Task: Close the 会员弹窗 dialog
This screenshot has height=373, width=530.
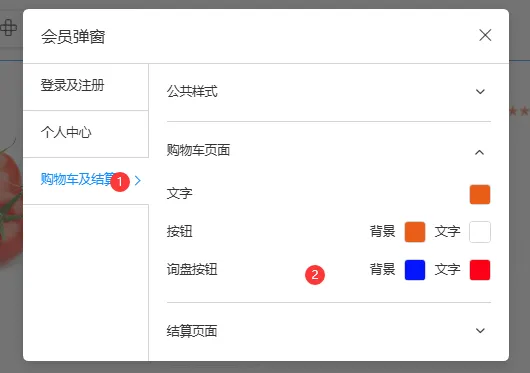Action: pos(485,35)
